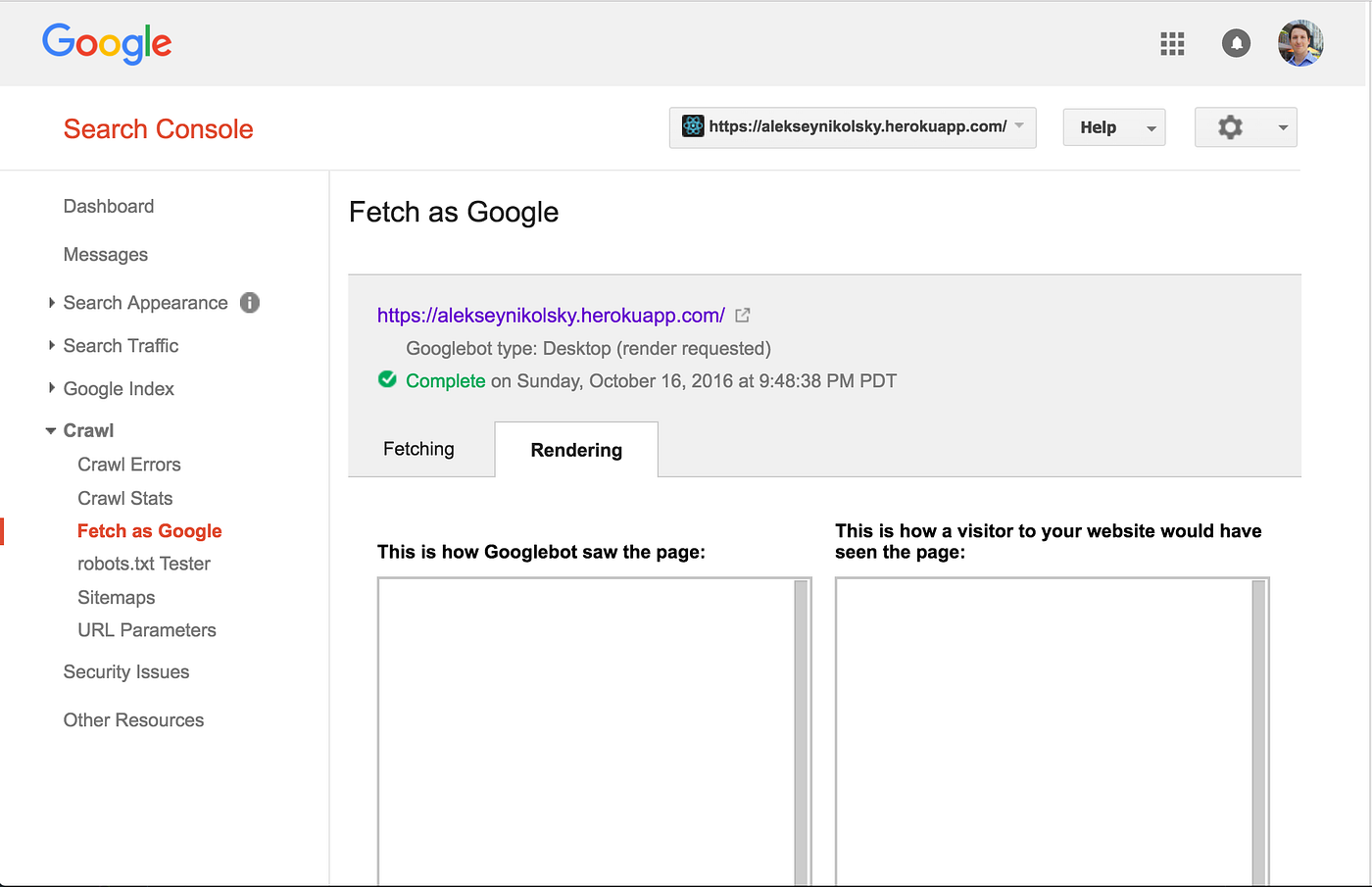Image resolution: width=1372 pixels, height=887 pixels.
Task: Select the Rendering tab
Action: (x=576, y=449)
